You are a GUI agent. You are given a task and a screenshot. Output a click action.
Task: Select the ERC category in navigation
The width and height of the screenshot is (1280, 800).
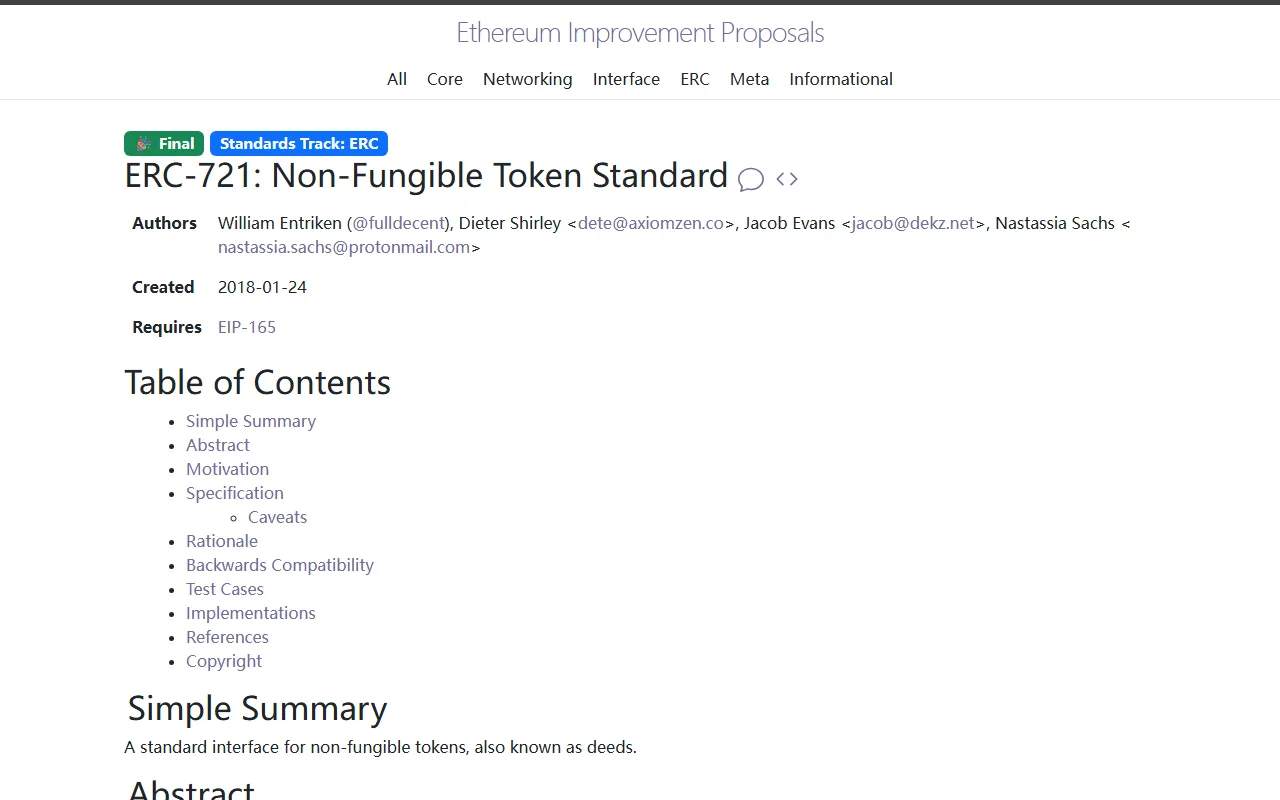pos(695,79)
